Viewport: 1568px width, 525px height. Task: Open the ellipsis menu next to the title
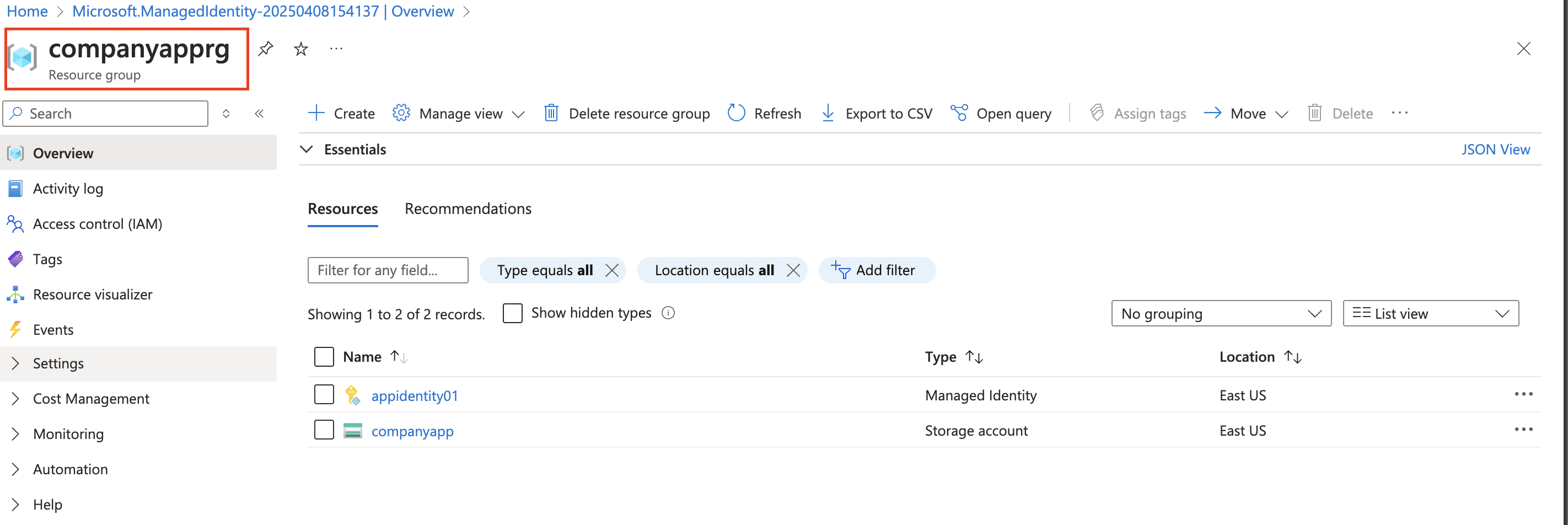tap(336, 49)
